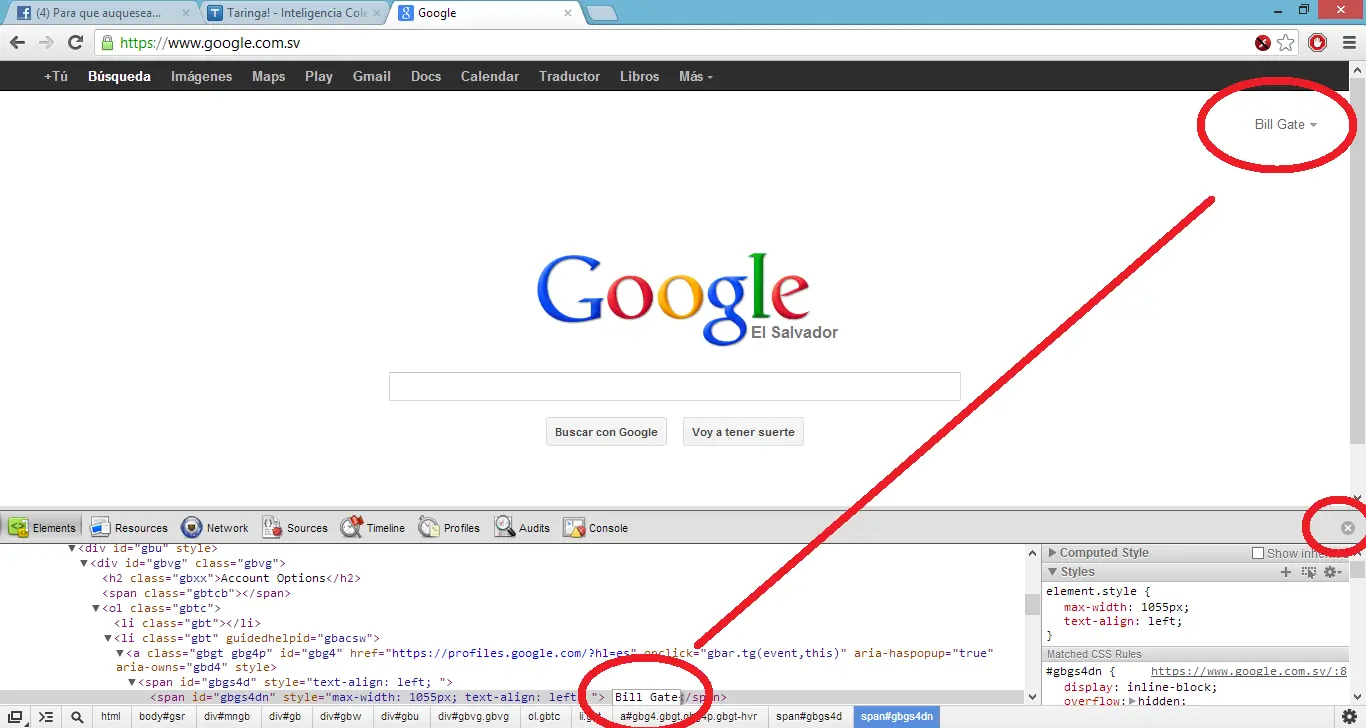1366x728 pixels.
Task: Open Docs in Google bar
Action: point(426,76)
